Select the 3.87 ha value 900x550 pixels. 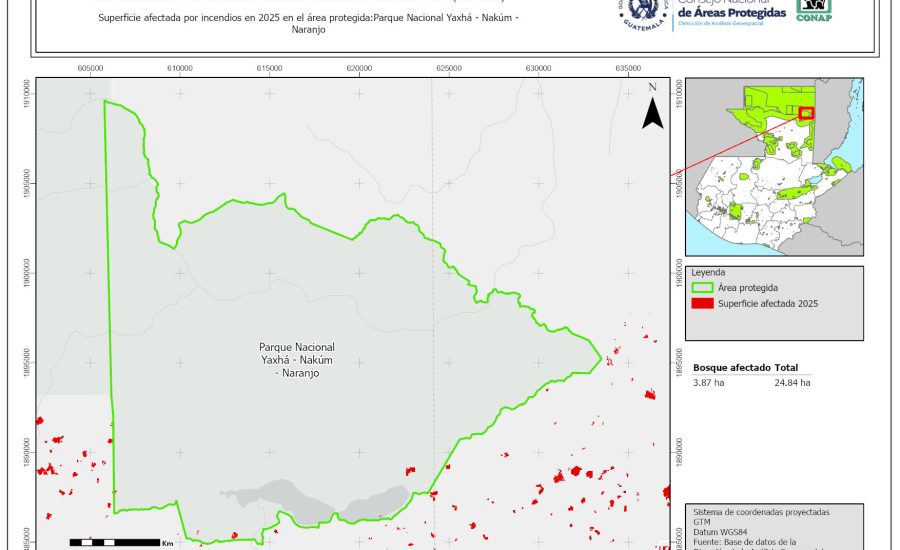click(709, 383)
